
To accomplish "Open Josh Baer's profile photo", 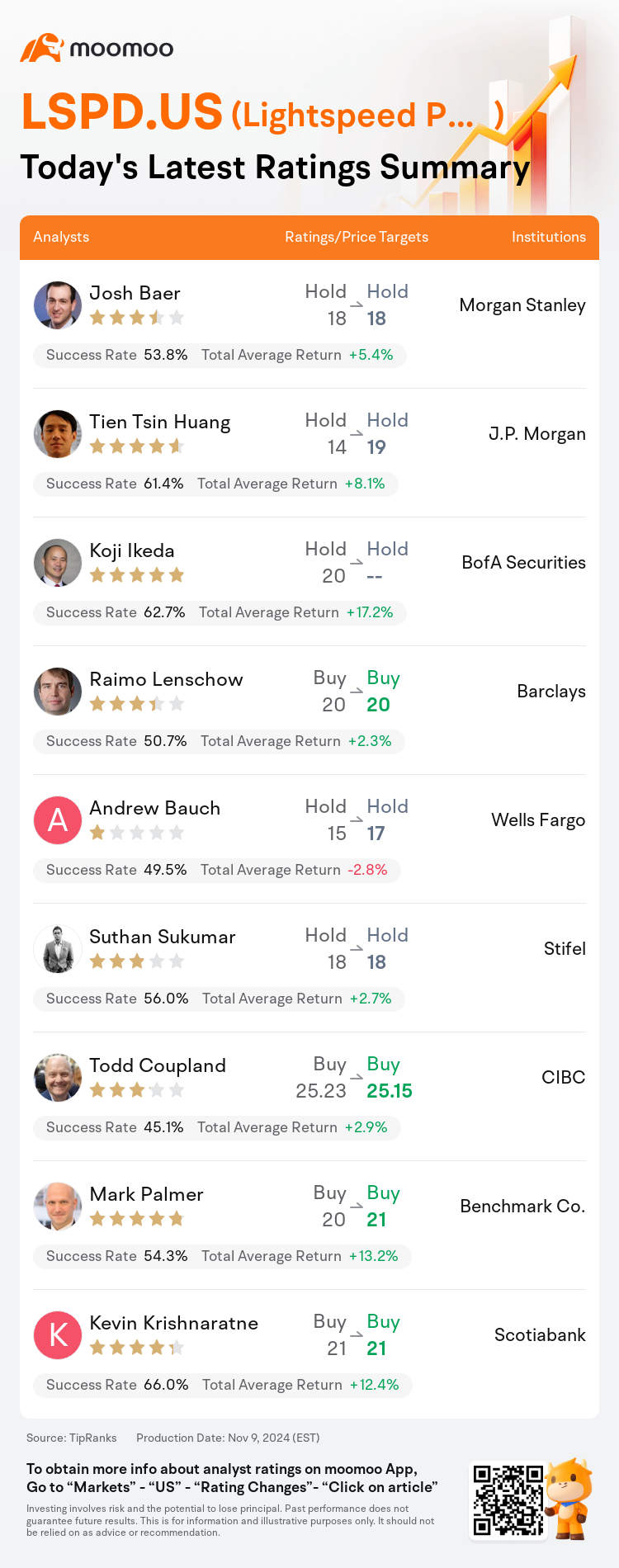I will coord(58,305).
